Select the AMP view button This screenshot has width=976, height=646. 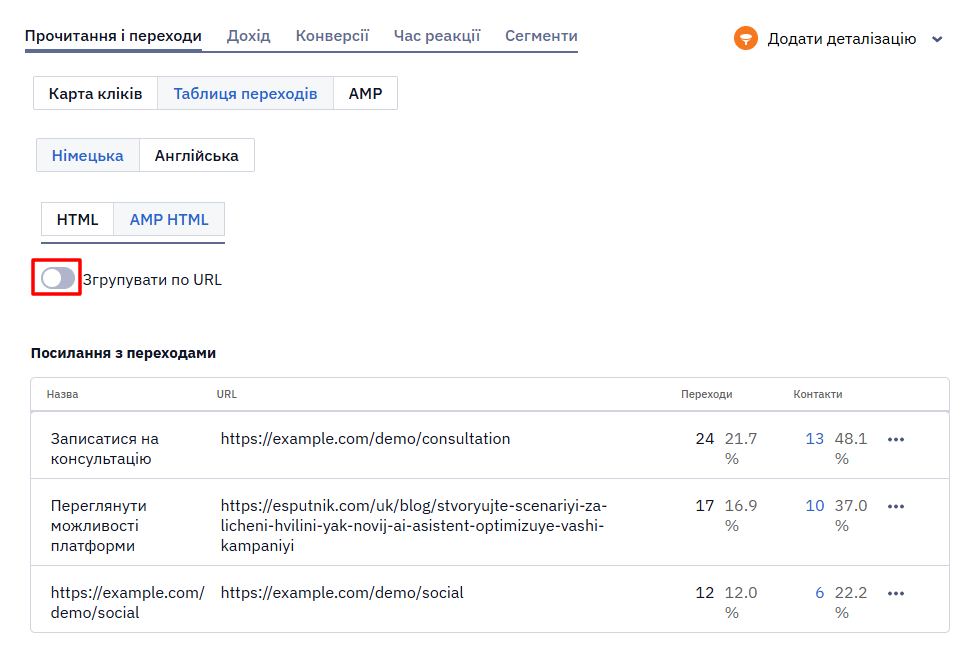pos(365,93)
